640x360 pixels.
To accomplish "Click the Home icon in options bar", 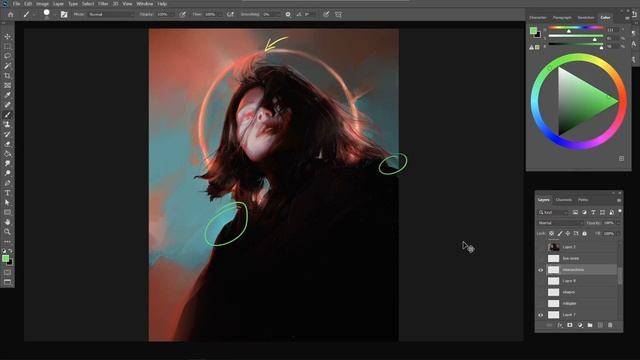I will [11, 14].
